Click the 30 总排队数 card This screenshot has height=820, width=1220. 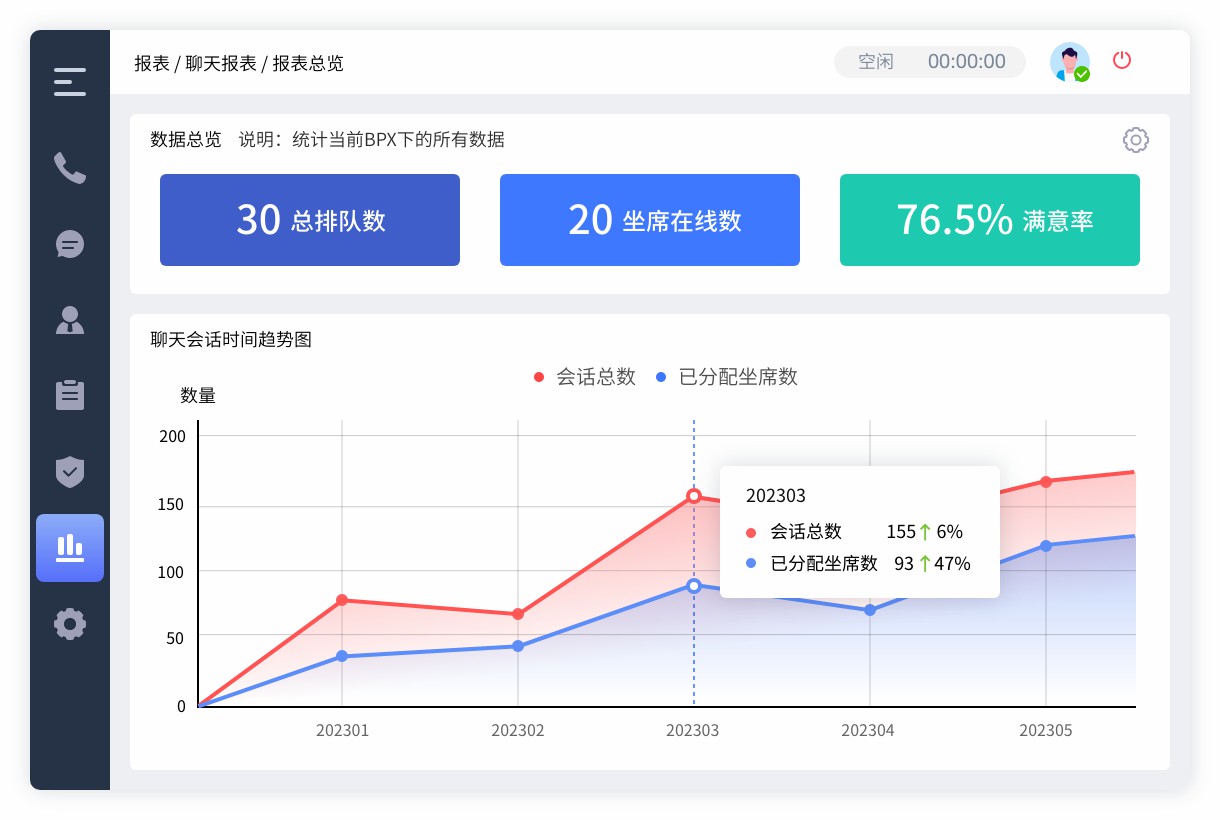309,220
